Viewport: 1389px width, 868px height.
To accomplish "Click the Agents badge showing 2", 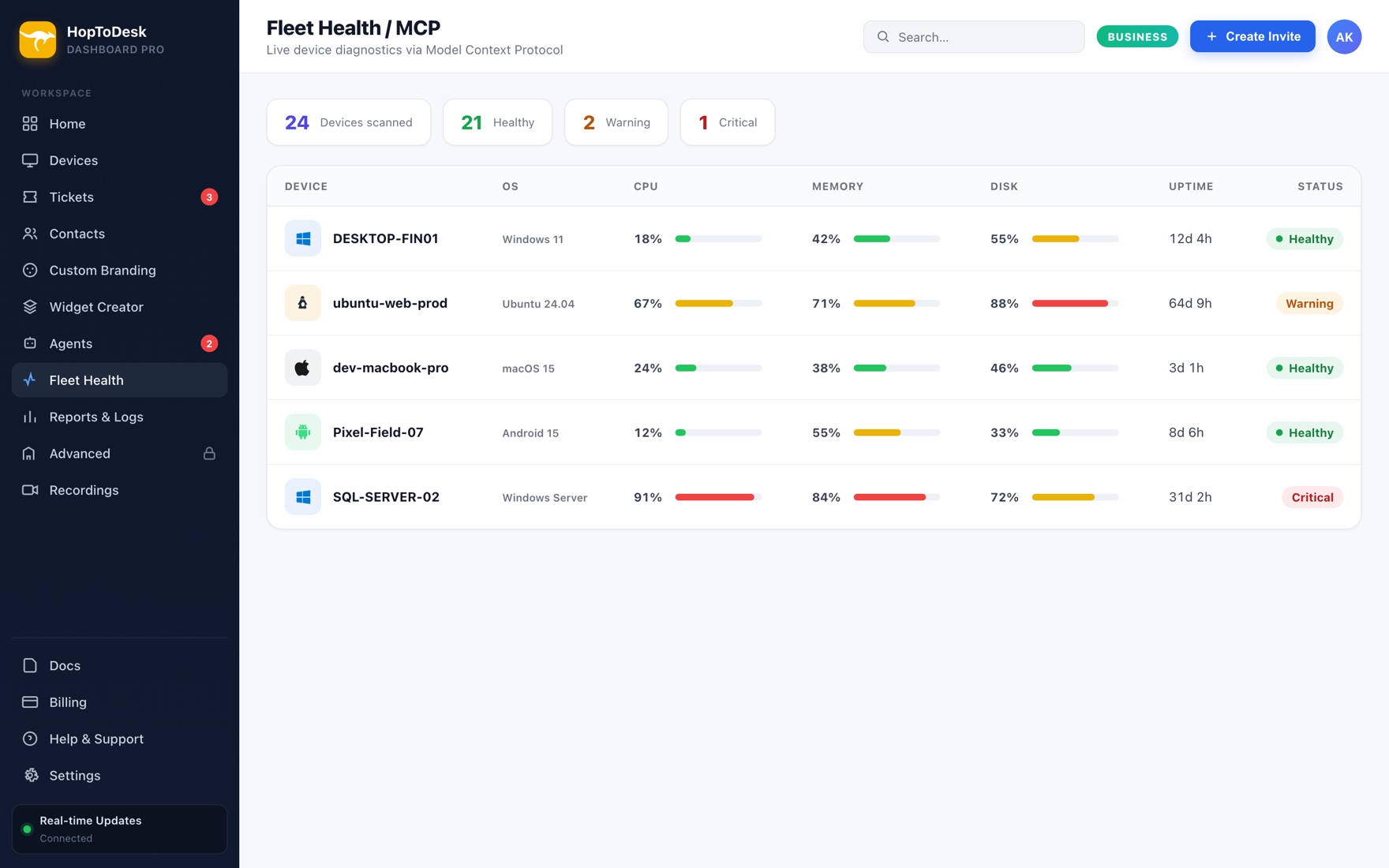I will (209, 343).
